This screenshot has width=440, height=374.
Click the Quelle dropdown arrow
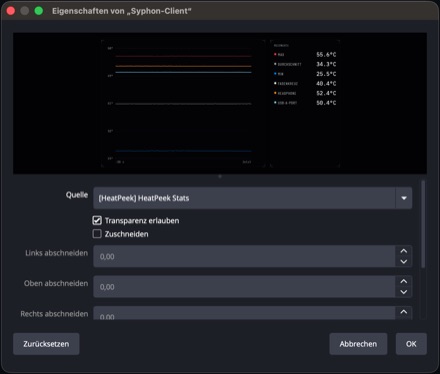click(x=404, y=198)
